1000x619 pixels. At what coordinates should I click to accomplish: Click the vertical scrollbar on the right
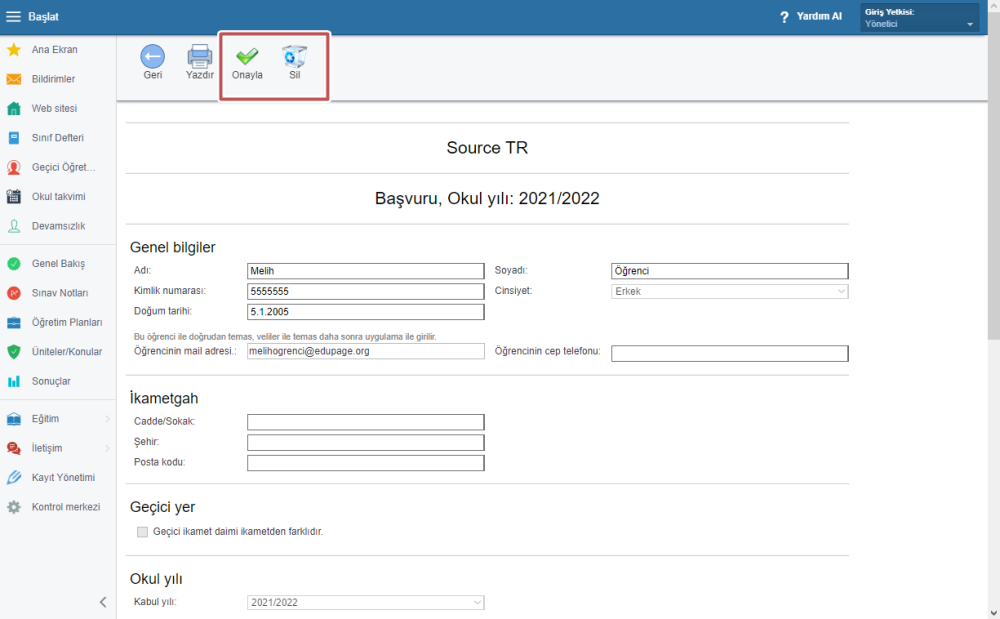(994, 178)
